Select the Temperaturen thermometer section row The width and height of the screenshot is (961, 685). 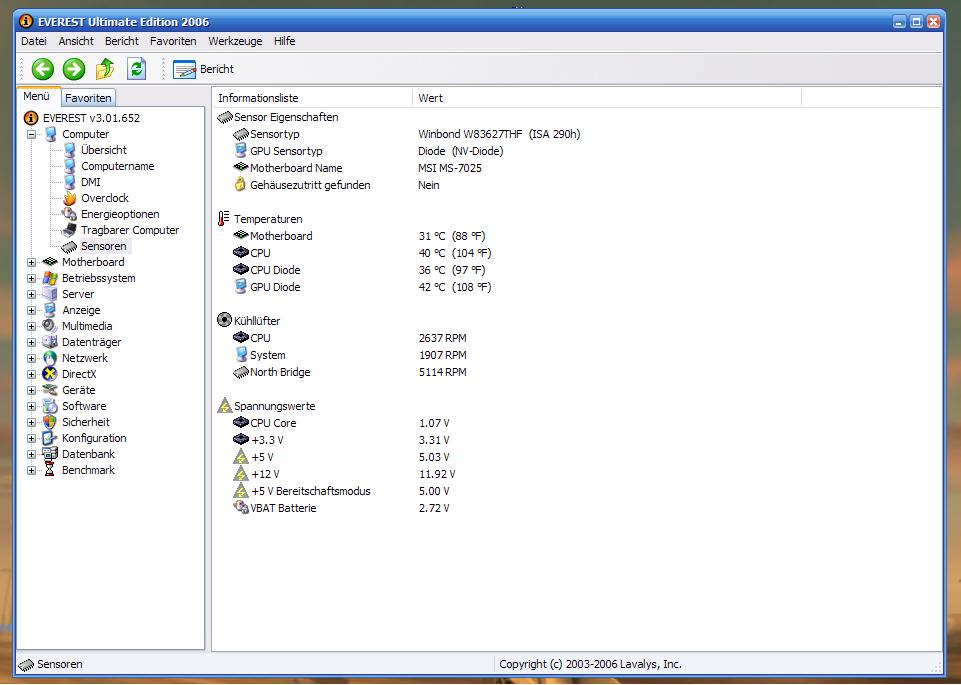point(260,219)
